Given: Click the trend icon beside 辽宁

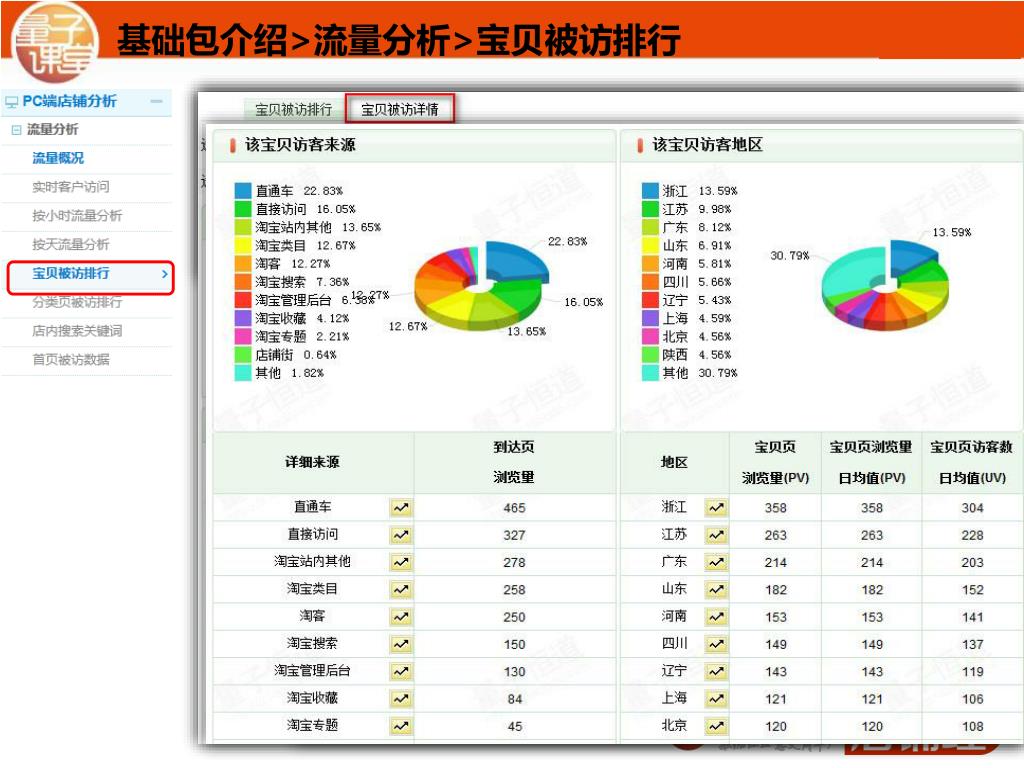Looking at the screenshot, I should [x=716, y=671].
